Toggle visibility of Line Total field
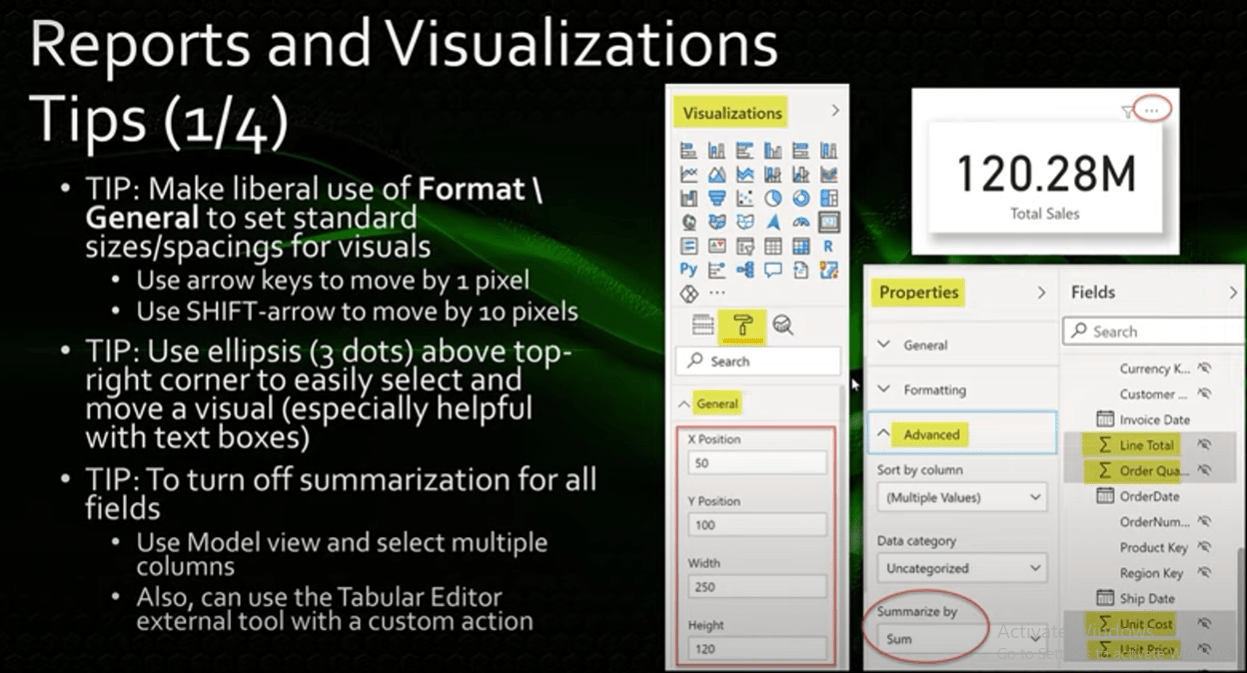 point(1204,445)
